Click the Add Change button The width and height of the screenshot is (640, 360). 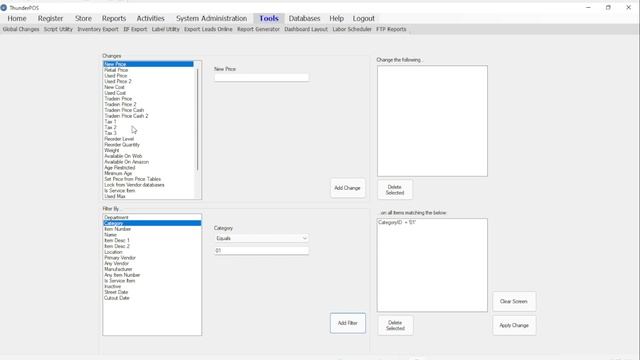click(x=347, y=188)
